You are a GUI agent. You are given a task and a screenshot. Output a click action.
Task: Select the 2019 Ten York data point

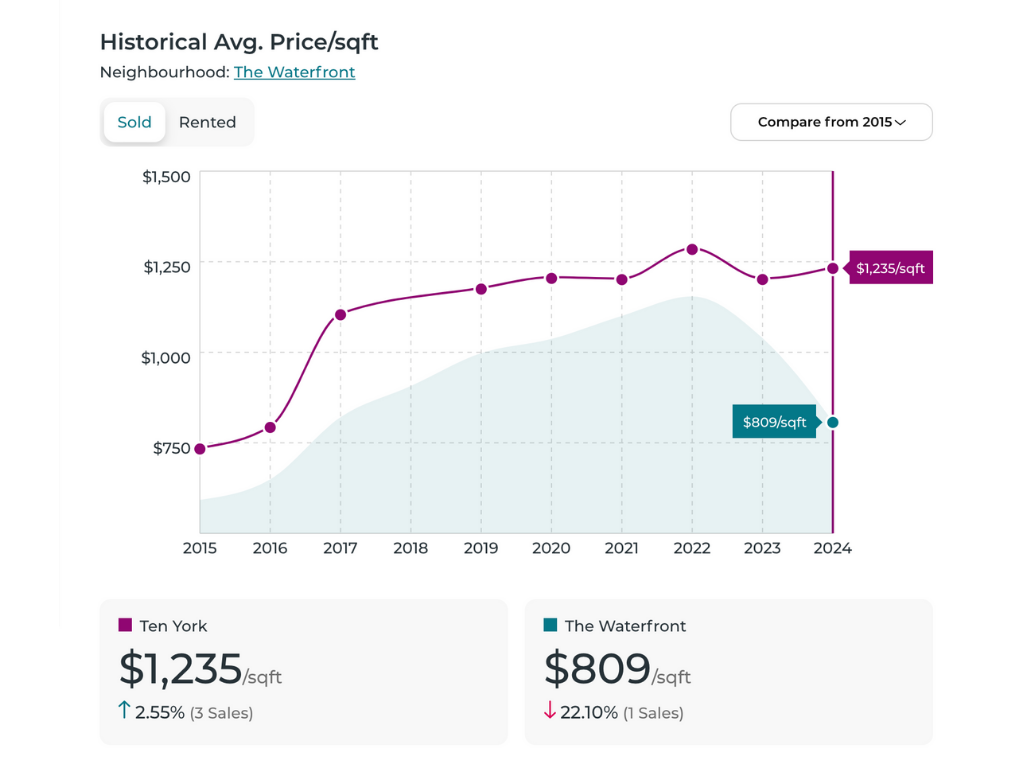point(481,289)
